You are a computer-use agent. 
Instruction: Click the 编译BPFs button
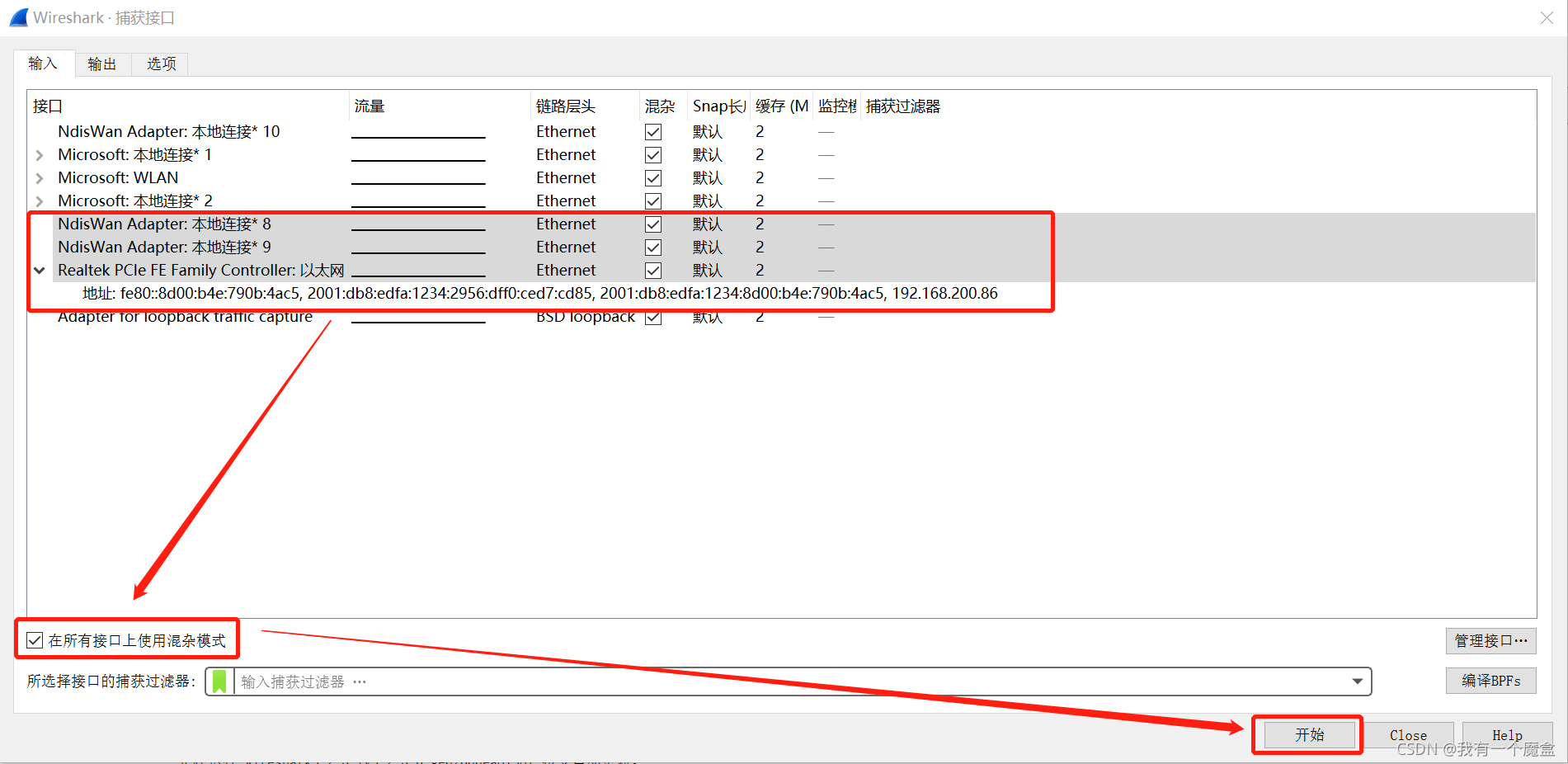coord(1490,681)
